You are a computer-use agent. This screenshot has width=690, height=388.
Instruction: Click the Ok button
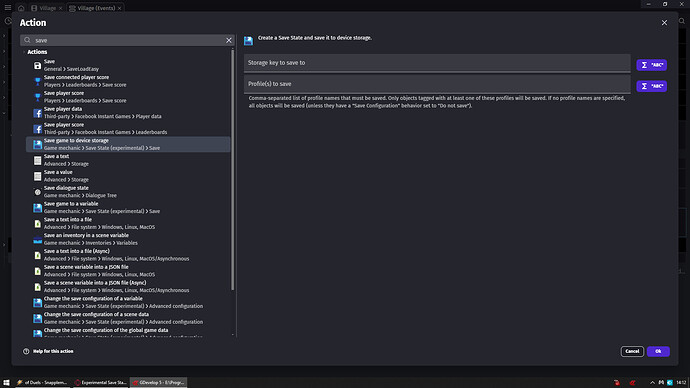[x=658, y=351]
